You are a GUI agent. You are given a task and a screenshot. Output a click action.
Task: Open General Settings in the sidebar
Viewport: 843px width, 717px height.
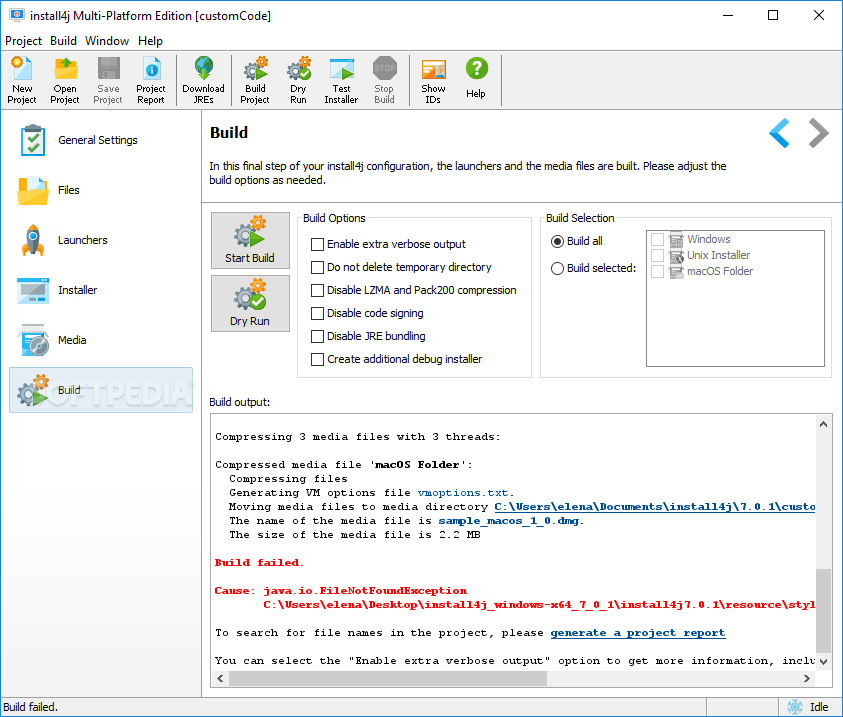(101, 140)
